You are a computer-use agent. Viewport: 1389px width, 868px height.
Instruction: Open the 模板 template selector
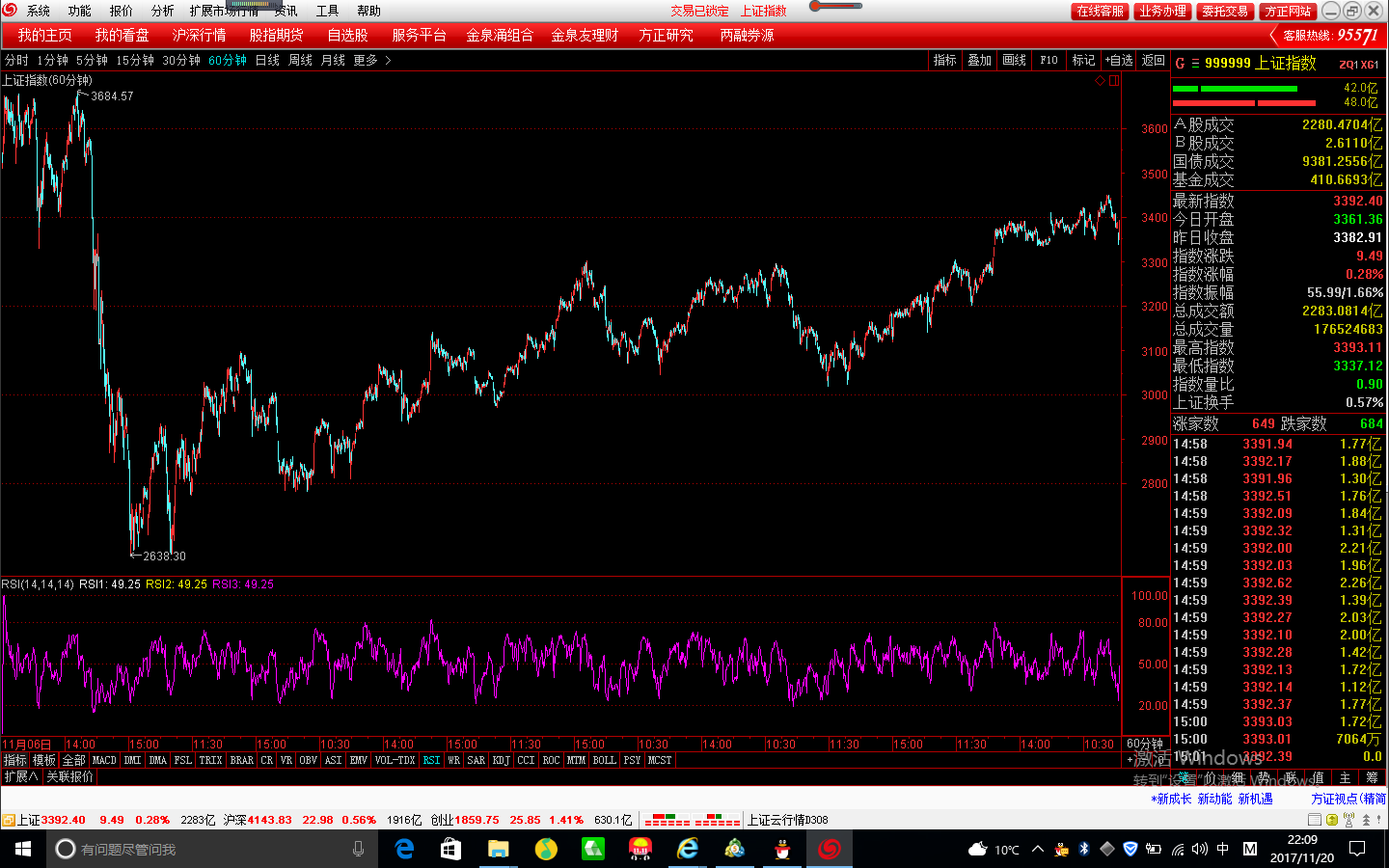[x=44, y=760]
